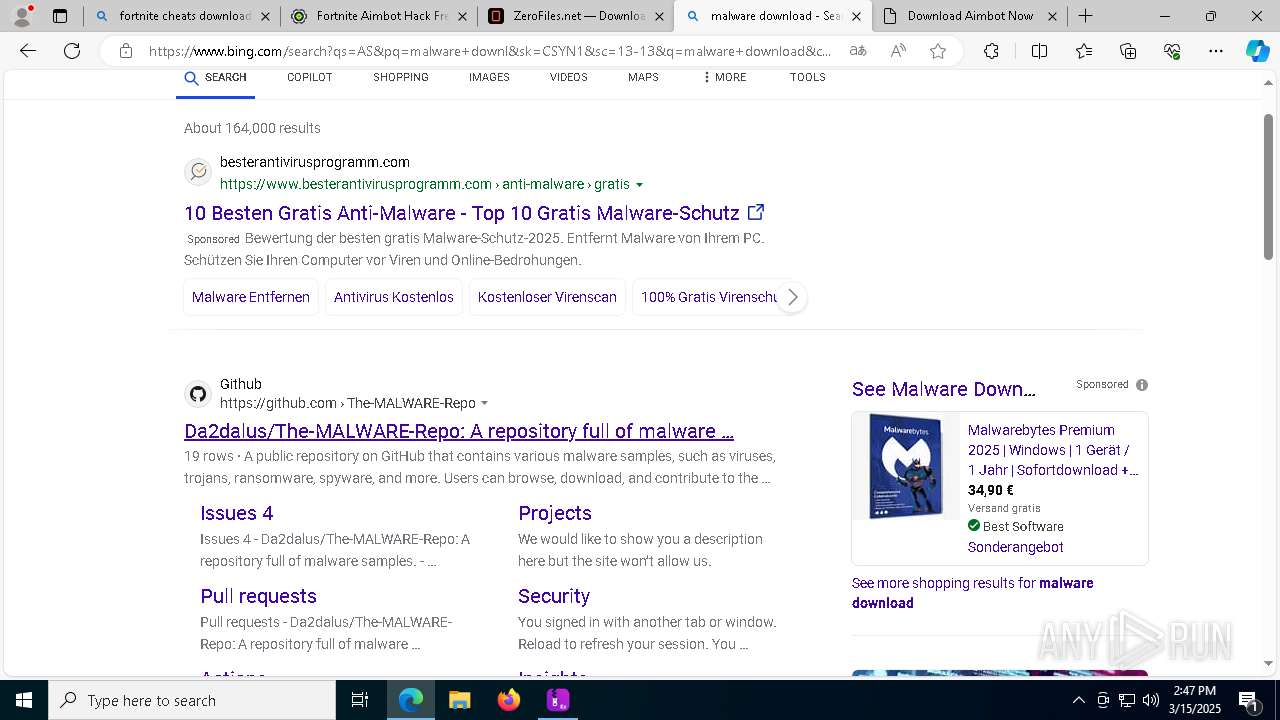Launch Firefox from the taskbar

coord(509,700)
